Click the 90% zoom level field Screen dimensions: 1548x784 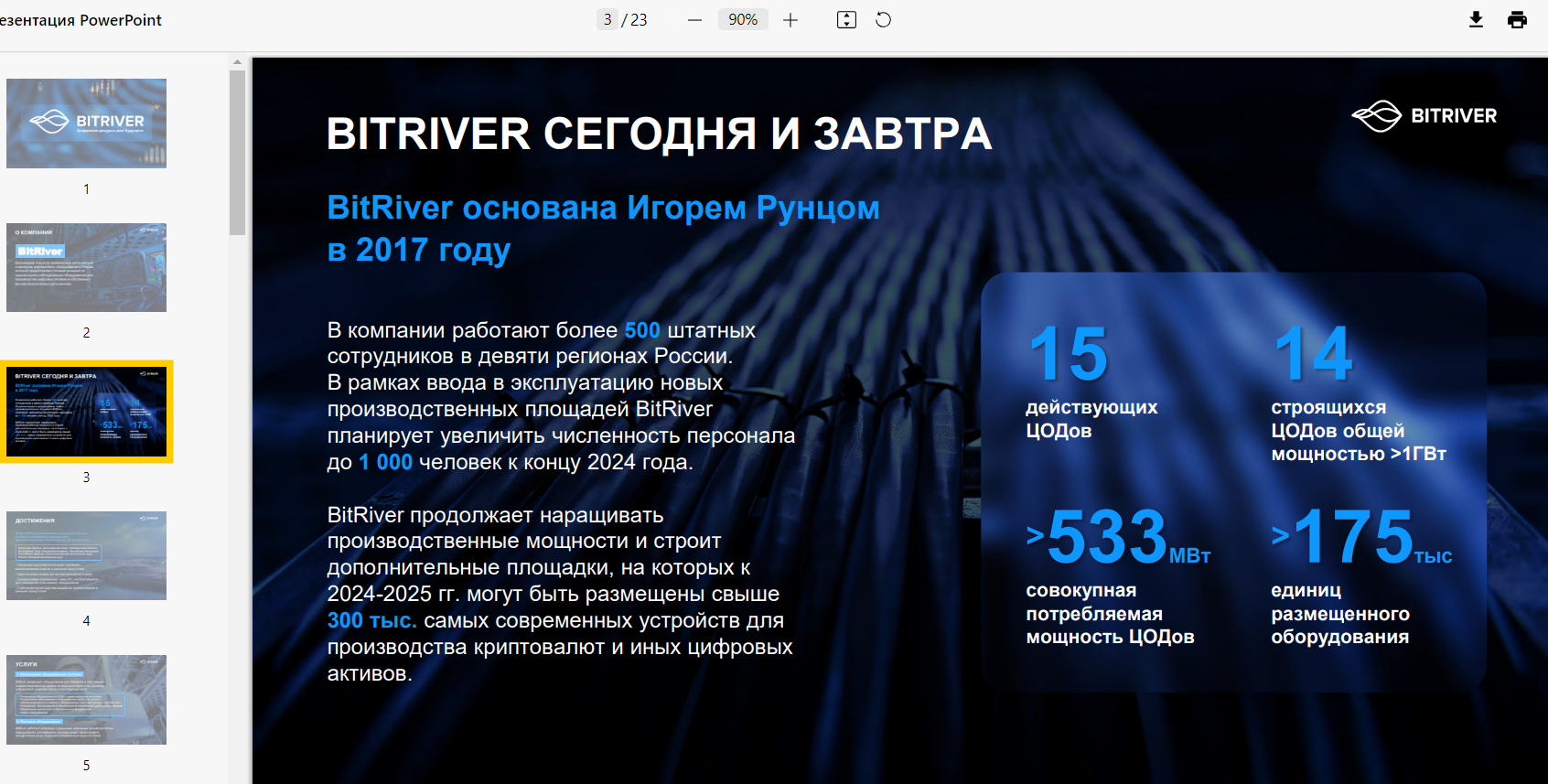[x=742, y=20]
